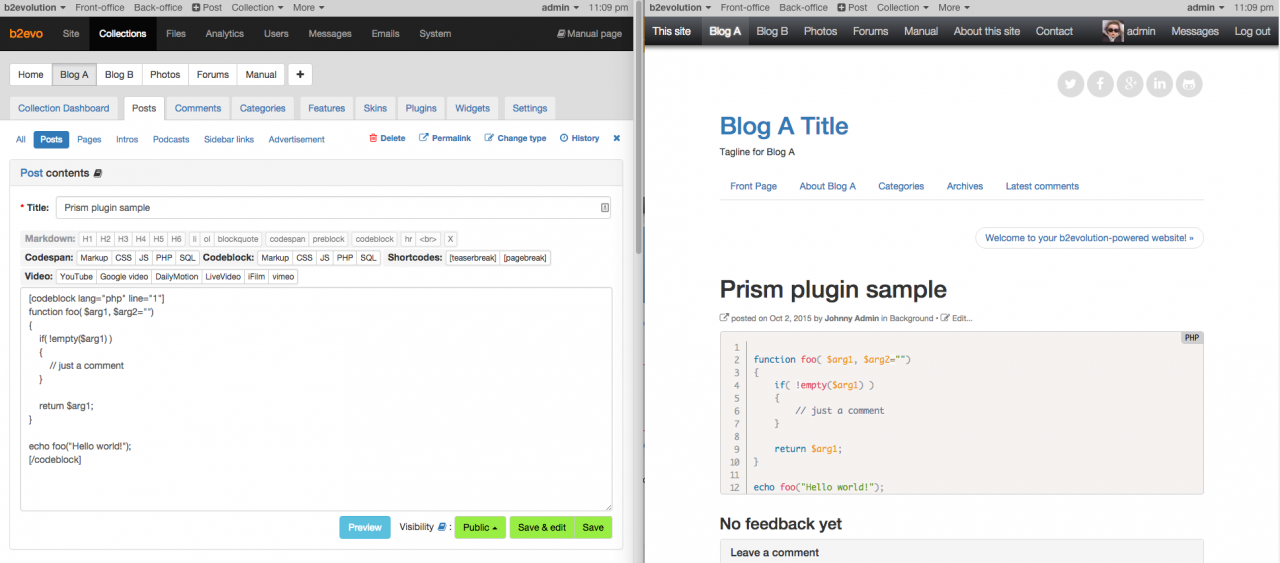Image resolution: width=1280 pixels, height=563 pixels.
Task: Click the Welcome to your b2evolution-powered website link
Action: pyautogui.click(x=1090, y=238)
